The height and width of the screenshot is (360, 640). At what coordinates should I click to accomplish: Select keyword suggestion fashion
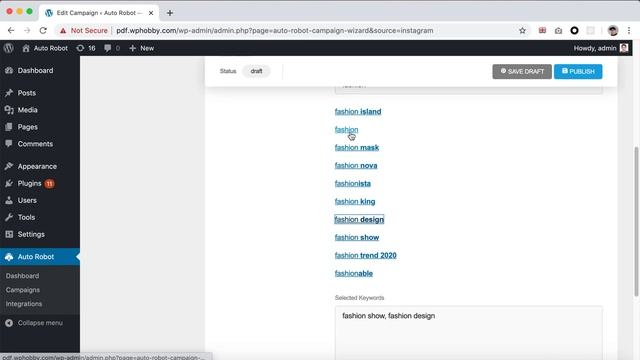pyautogui.click(x=346, y=130)
